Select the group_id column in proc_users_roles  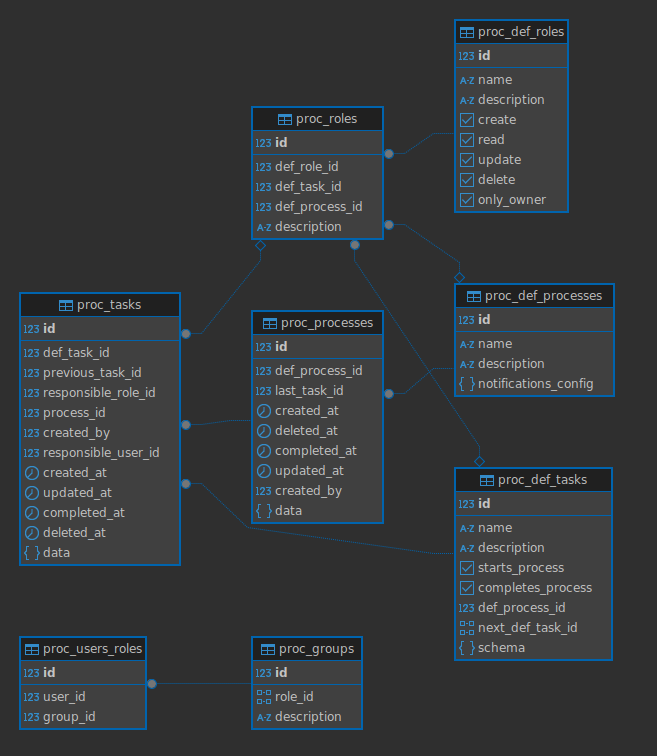click(x=83, y=717)
